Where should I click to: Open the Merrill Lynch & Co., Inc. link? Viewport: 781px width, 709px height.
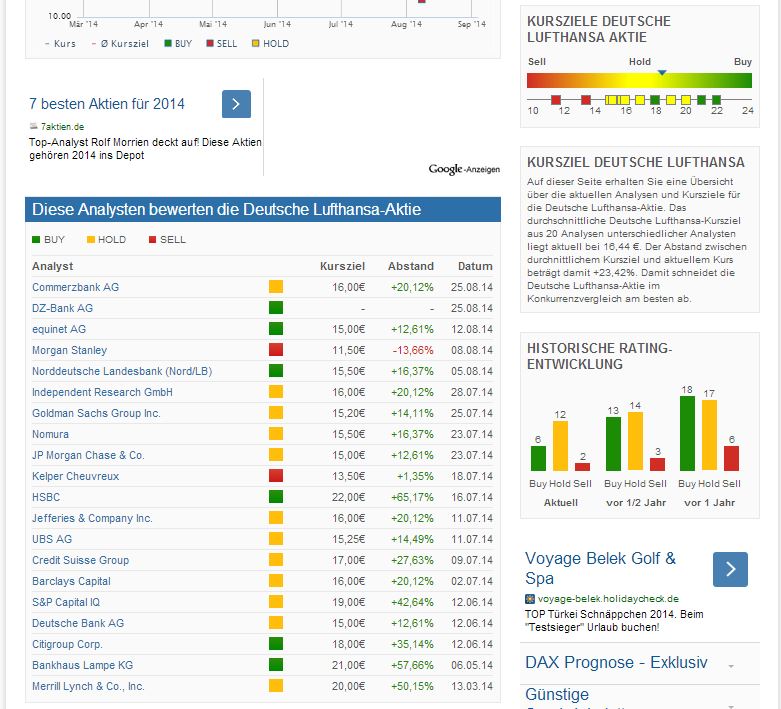88,686
